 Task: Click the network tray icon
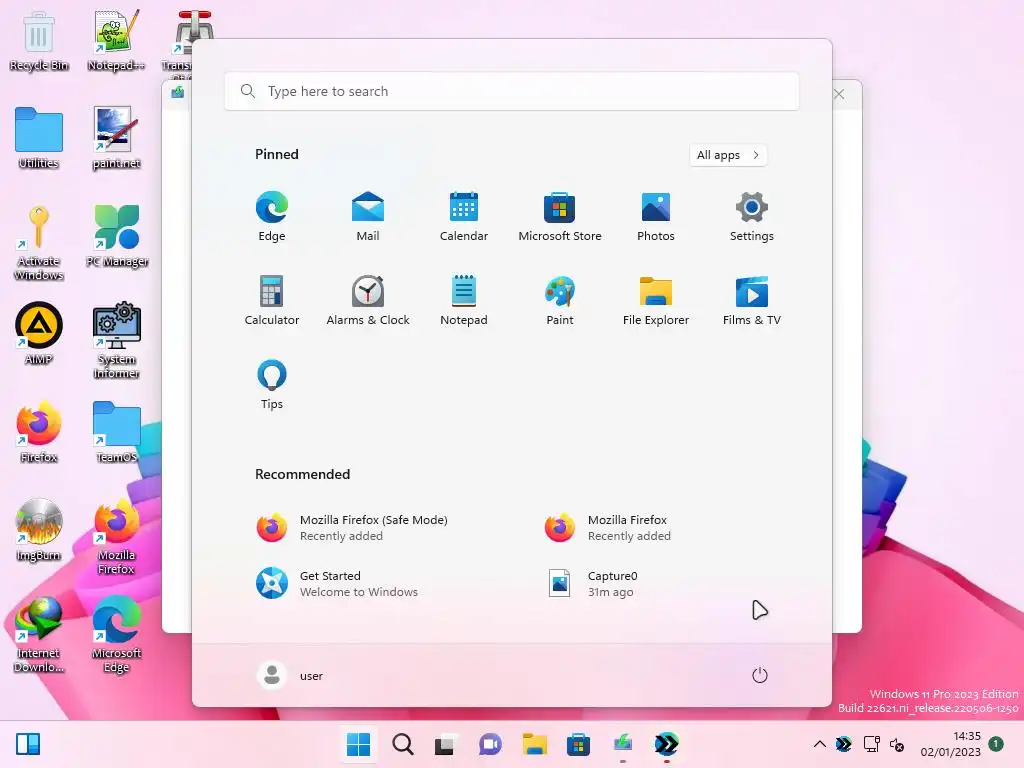(x=871, y=744)
